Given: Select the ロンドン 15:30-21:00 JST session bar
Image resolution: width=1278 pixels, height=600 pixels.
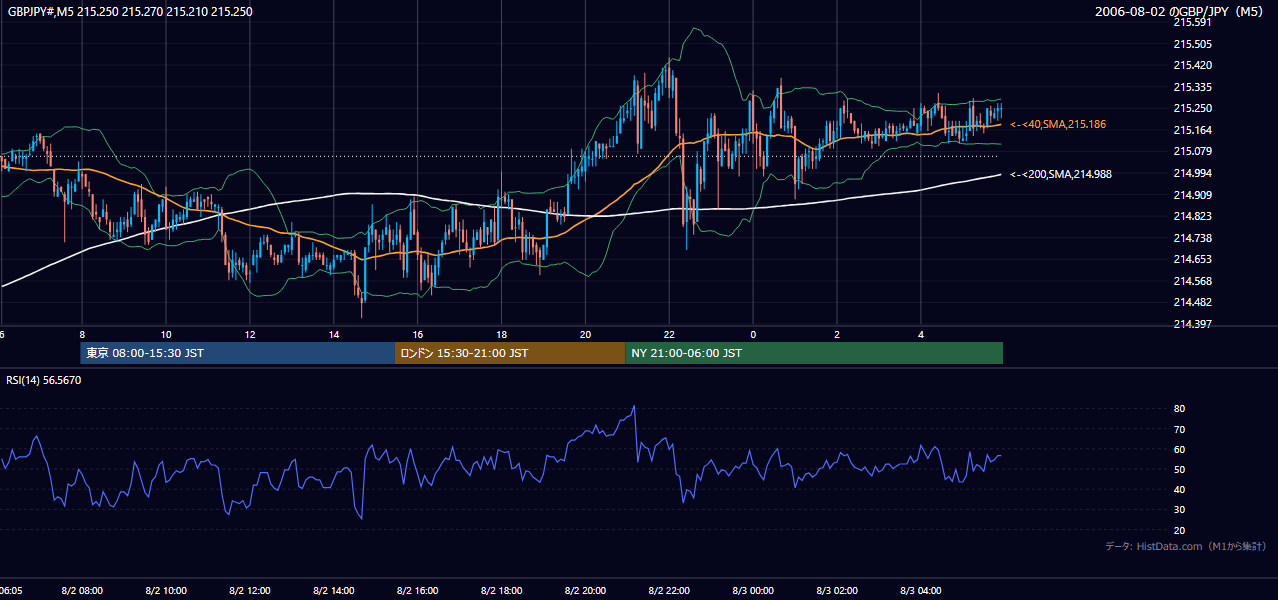Looking at the screenshot, I should (x=510, y=353).
